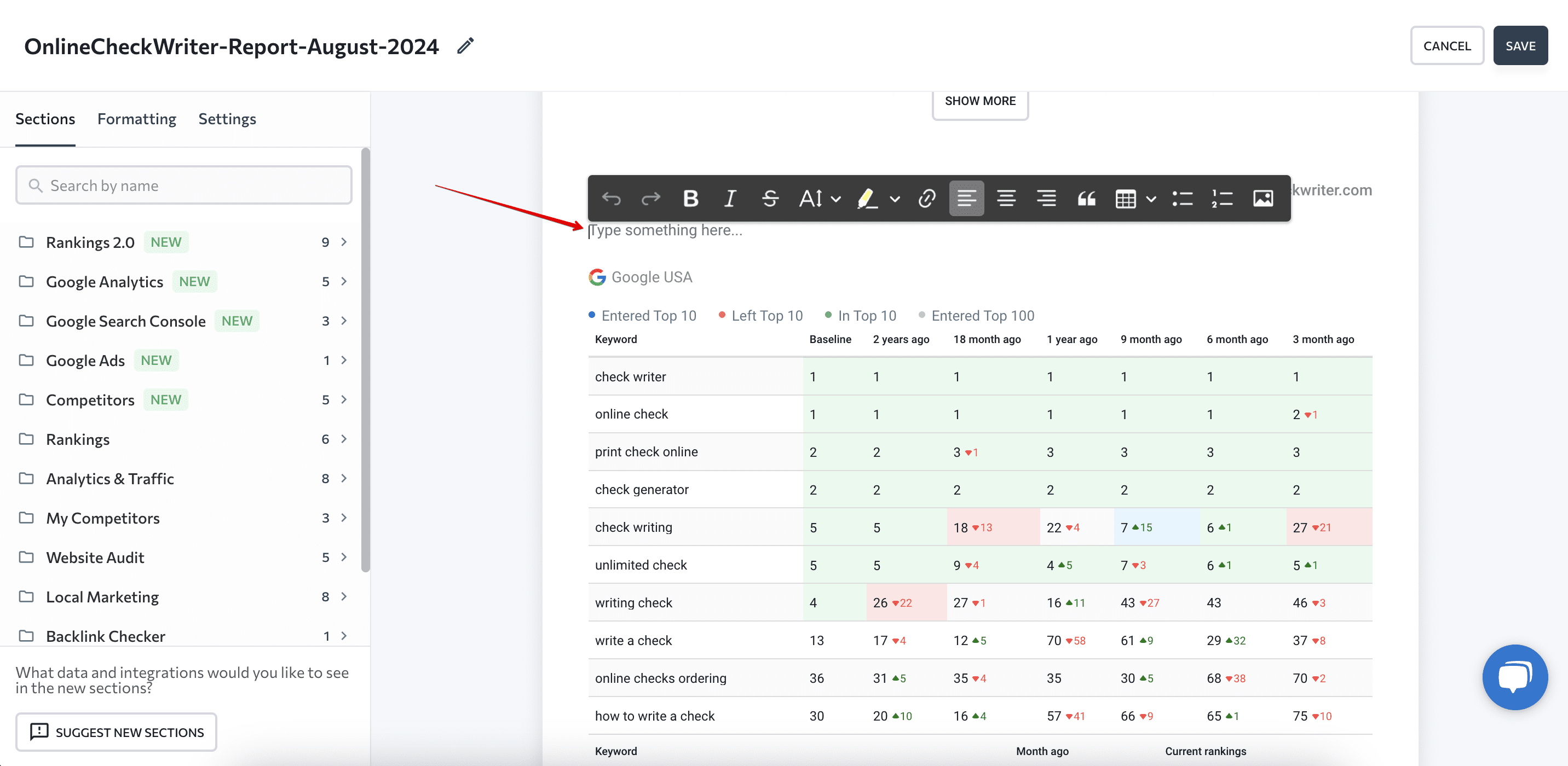Image resolution: width=1568 pixels, height=766 pixels.
Task: Insert an image via toolbar
Action: [x=1263, y=199]
